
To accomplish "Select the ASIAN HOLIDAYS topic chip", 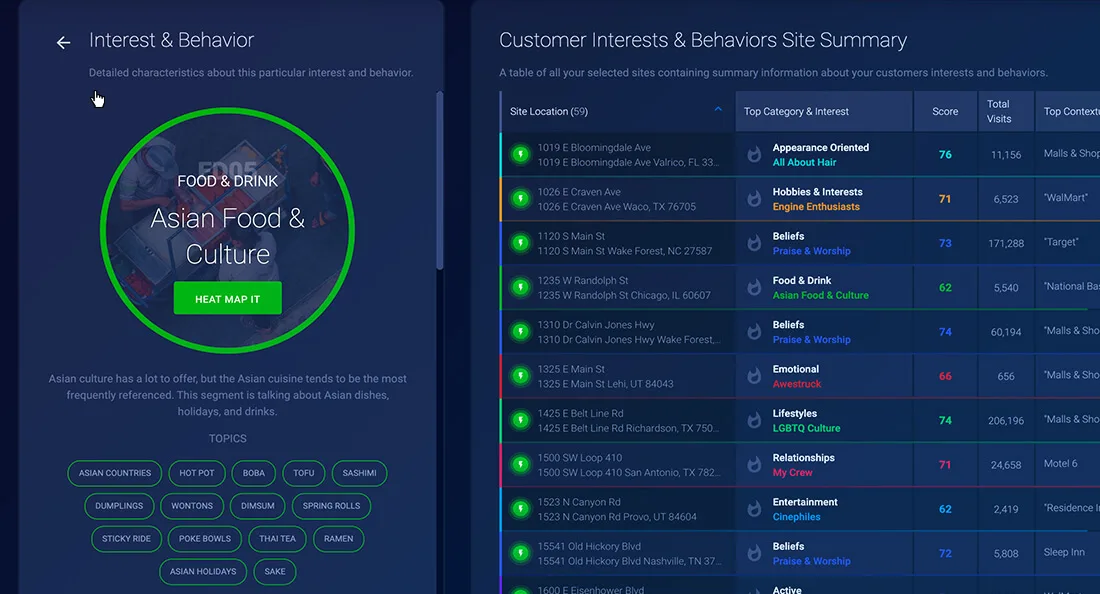I will 203,572.
